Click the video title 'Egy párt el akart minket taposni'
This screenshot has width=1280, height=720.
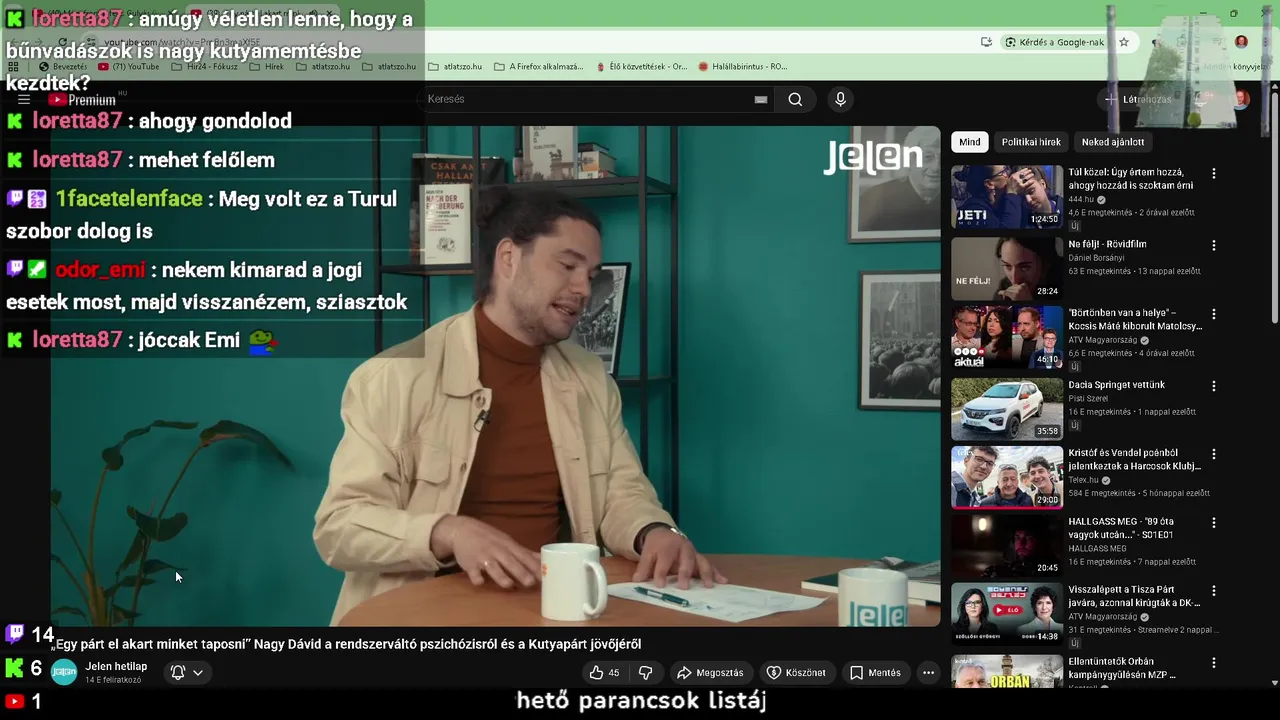[346, 645]
